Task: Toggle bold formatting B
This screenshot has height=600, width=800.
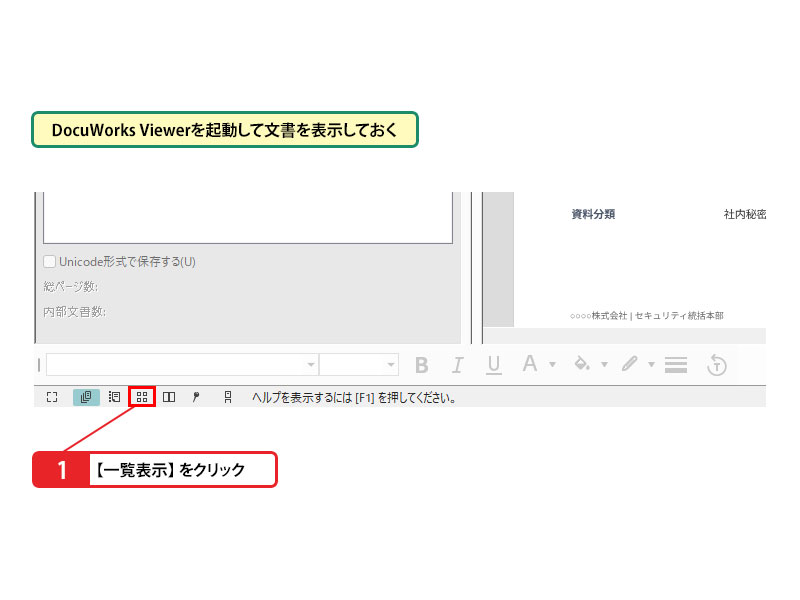Action: (421, 365)
